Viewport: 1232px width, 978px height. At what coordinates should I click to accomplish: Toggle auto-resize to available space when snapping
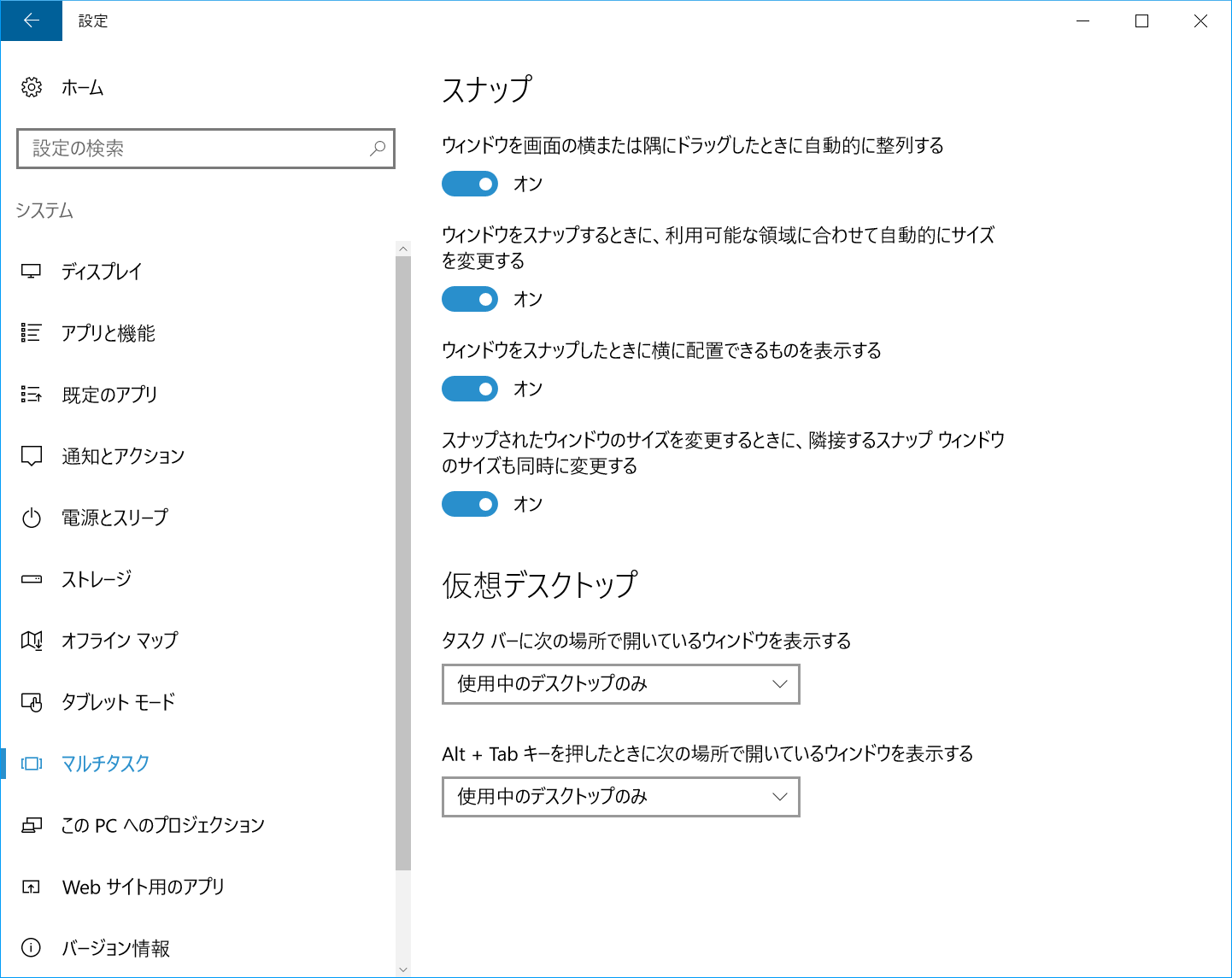coord(470,299)
